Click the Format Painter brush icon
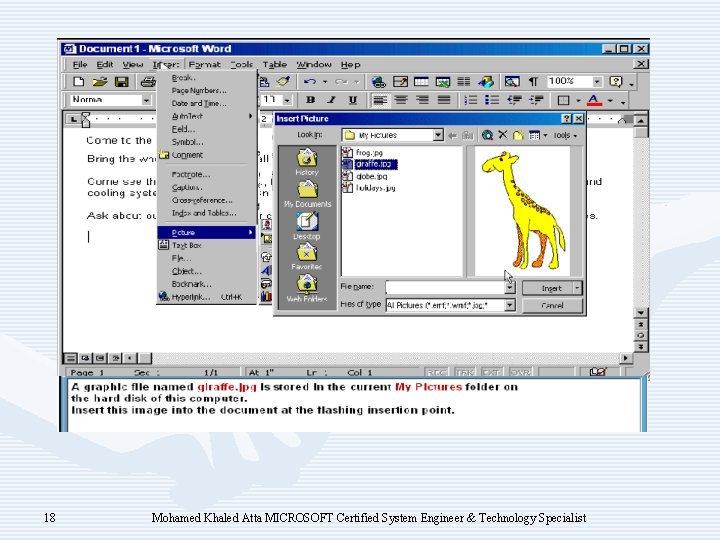 284,82
